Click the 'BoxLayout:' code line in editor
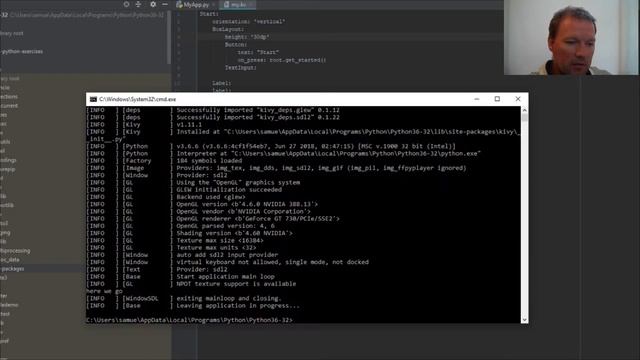Viewport: 640px width, 360px height. [x=228, y=29]
